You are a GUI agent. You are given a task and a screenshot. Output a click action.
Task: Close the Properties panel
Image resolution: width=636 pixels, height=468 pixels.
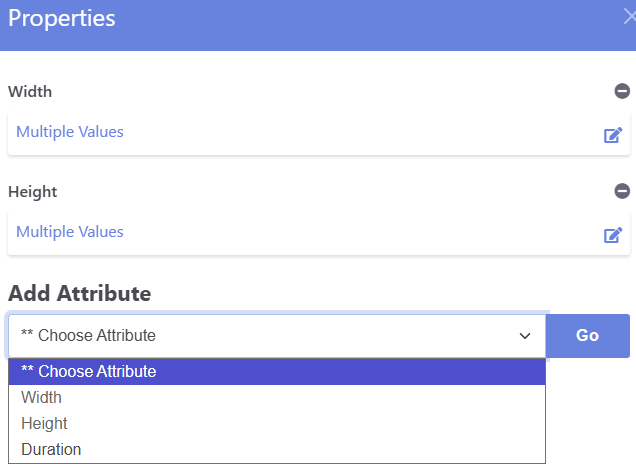pos(628,17)
